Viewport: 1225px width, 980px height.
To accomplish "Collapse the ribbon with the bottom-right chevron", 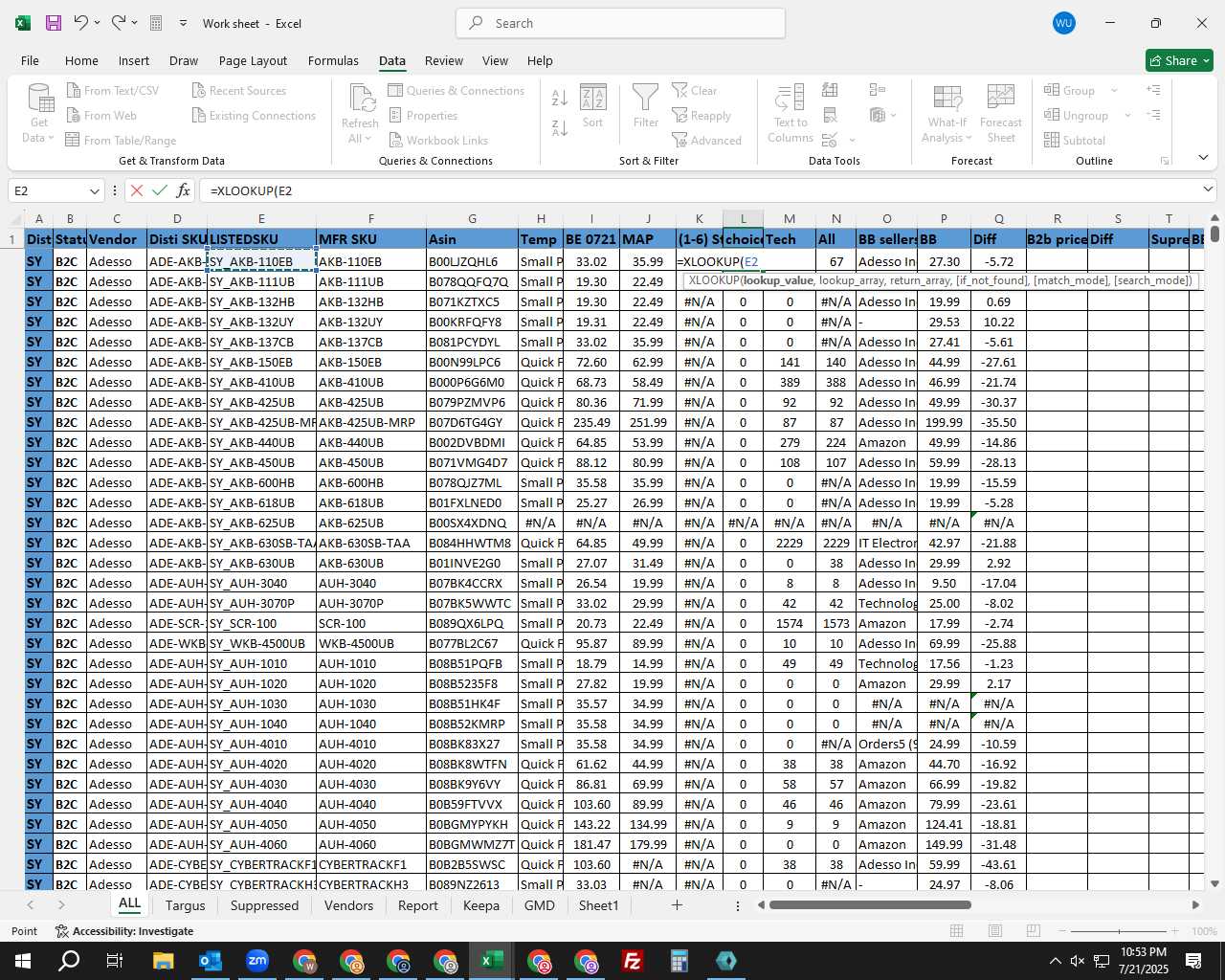I will pyautogui.click(x=1203, y=158).
